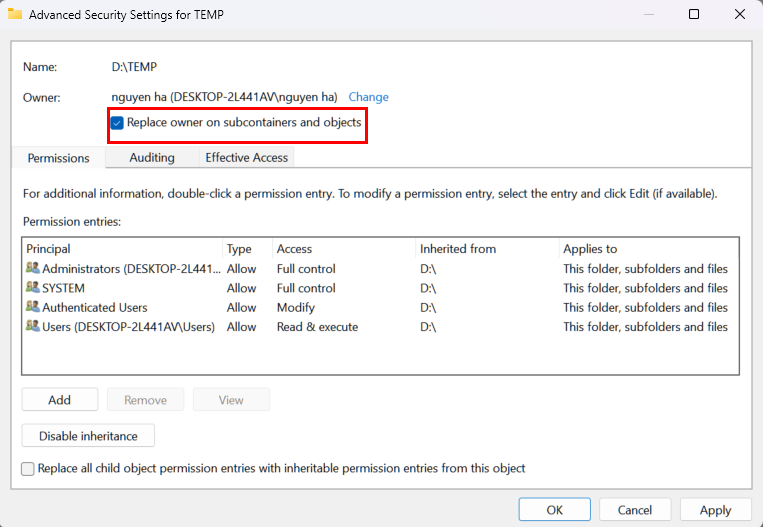Confirm with the OK button

(554, 510)
